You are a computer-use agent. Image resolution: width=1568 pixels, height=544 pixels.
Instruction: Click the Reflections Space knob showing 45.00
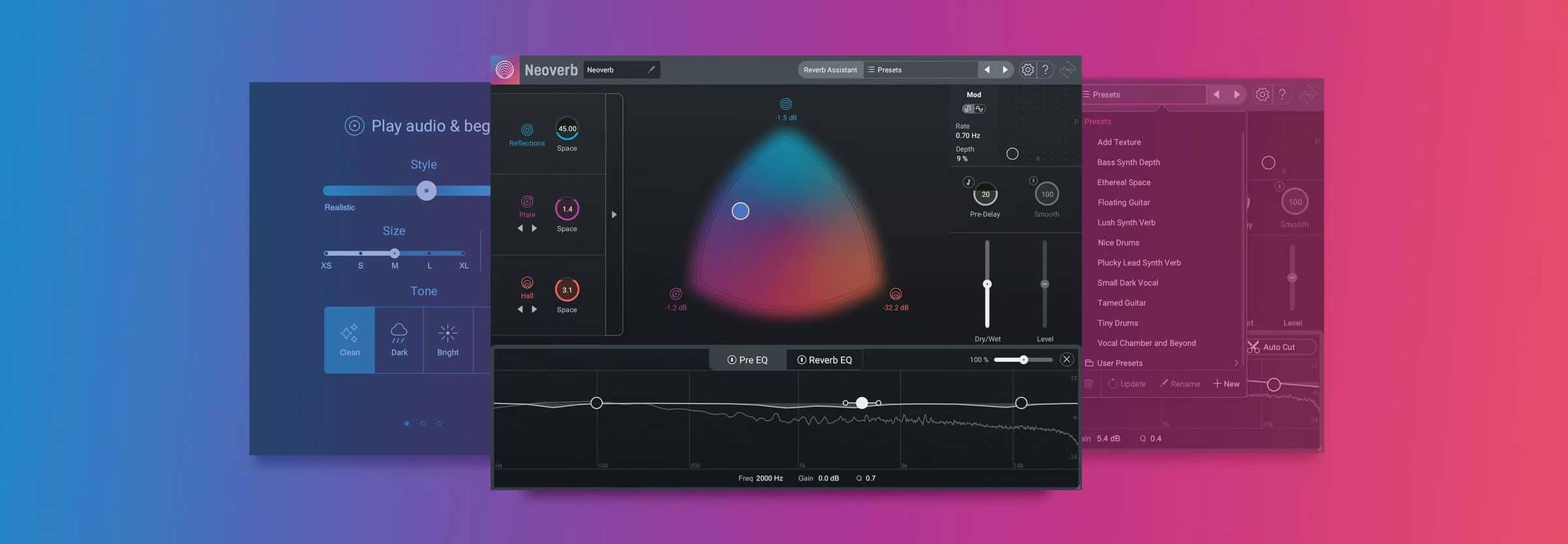click(x=567, y=129)
